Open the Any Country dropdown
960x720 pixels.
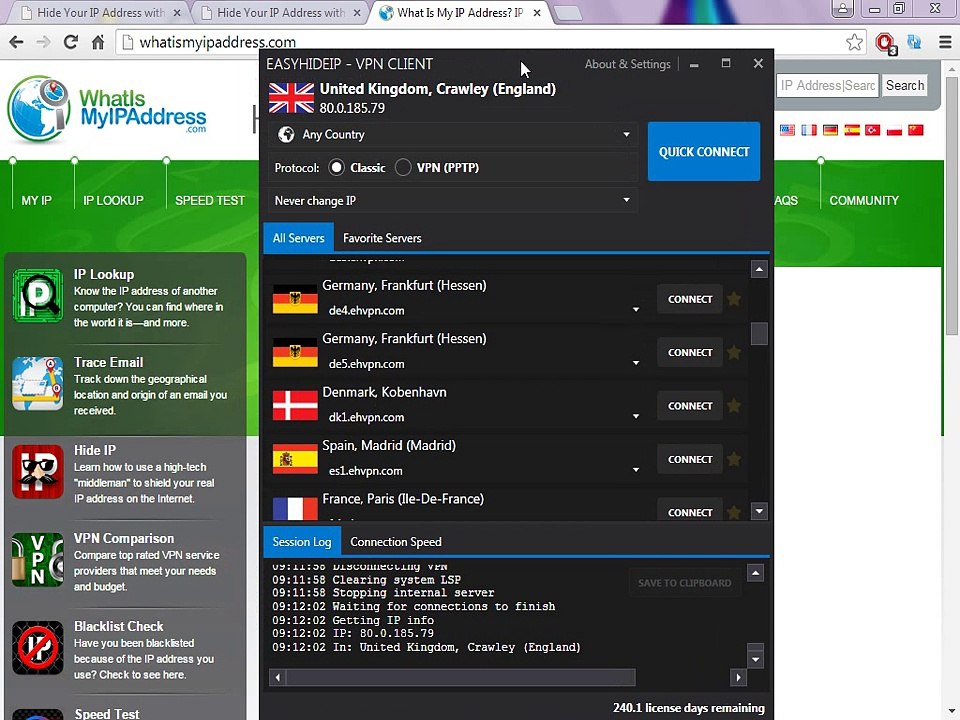452,134
